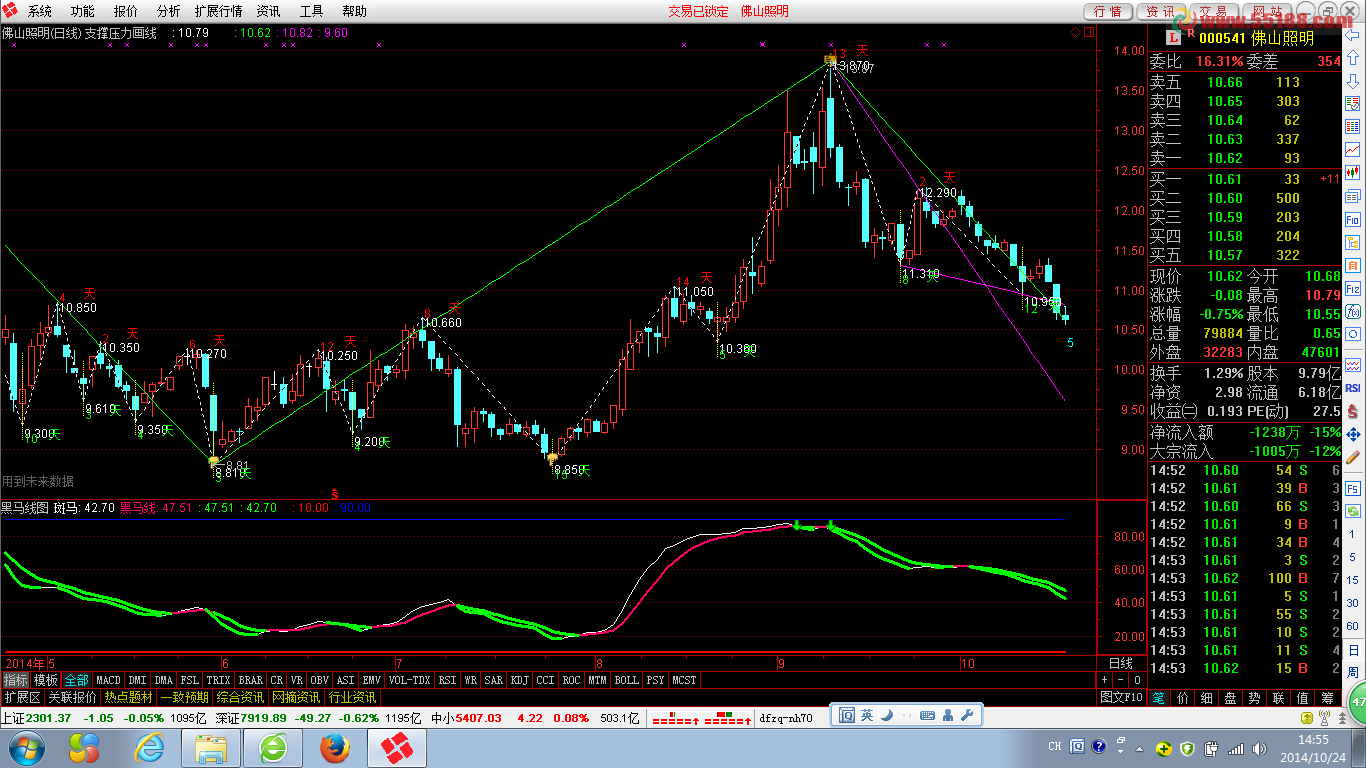Image resolution: width=1366 pixels, height=768 pixels.
Task: Click the blue left arrow back icon
Action: point(1353,35)
